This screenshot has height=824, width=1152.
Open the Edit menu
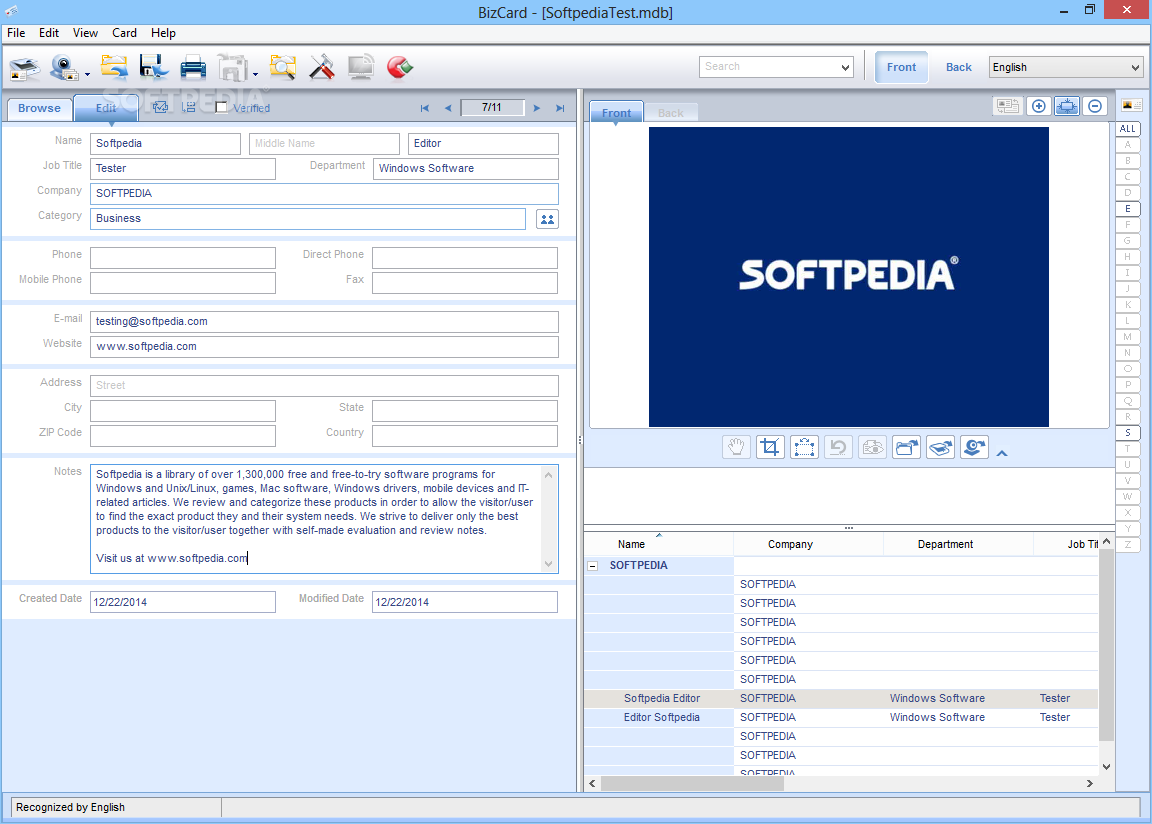pyautogui.click(x=48, y=33)
